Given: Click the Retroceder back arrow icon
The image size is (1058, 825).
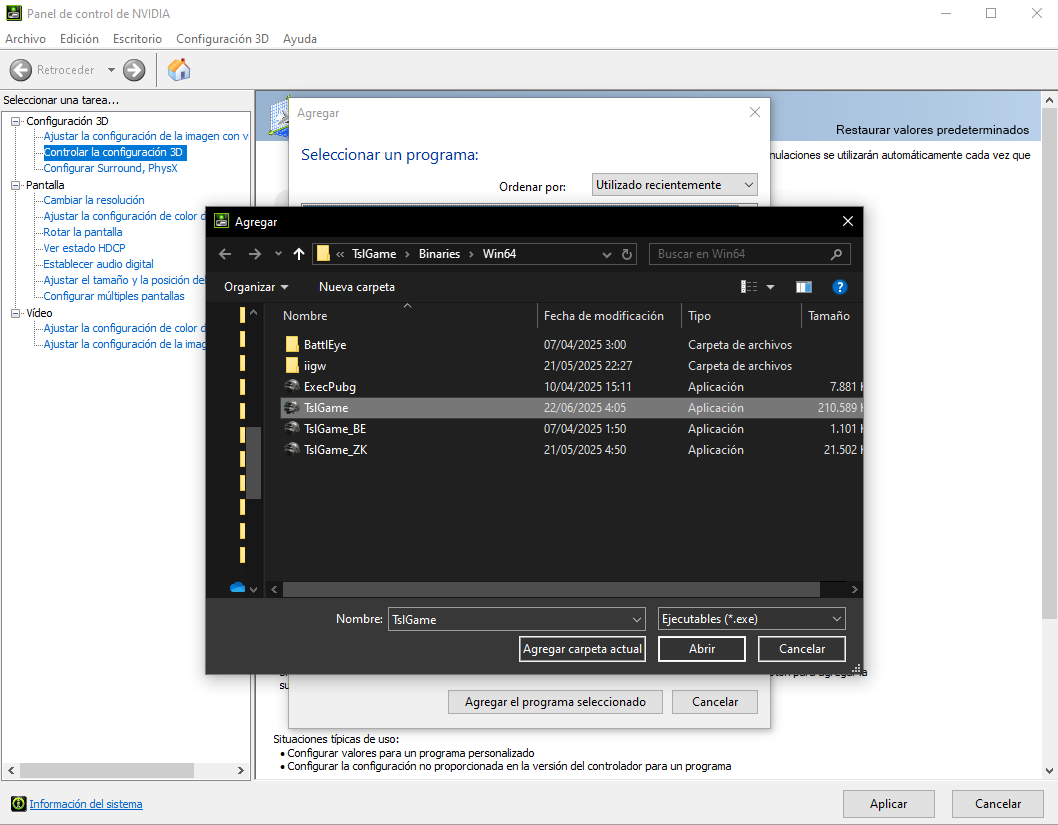Looking at the screenshot, I should [x=21, y=69].
